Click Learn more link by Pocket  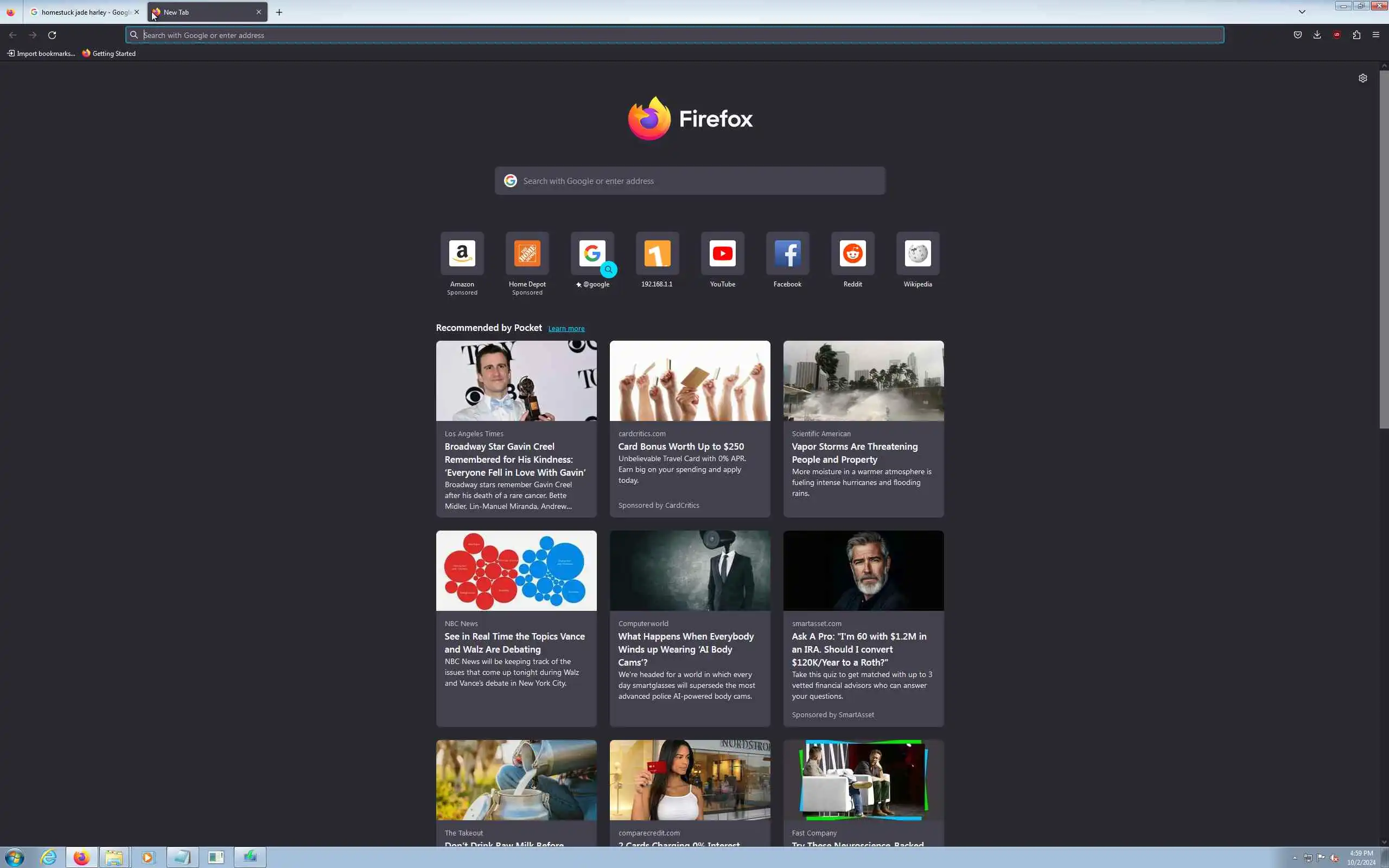click(x=566, y=328)
